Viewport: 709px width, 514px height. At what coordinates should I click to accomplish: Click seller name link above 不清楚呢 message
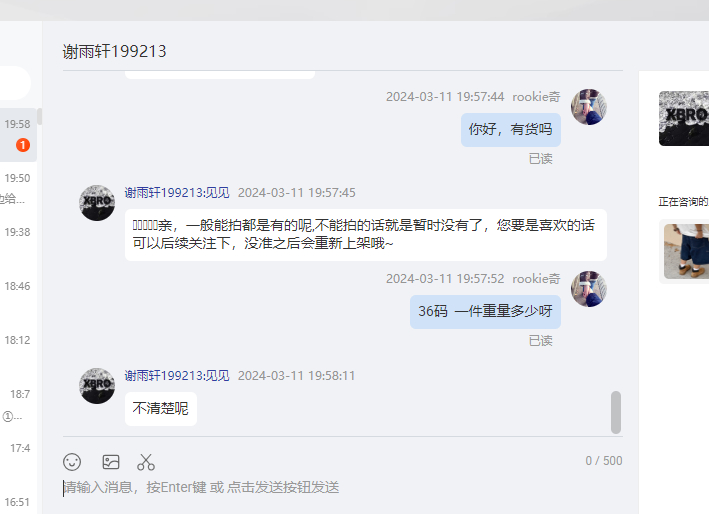177,376
